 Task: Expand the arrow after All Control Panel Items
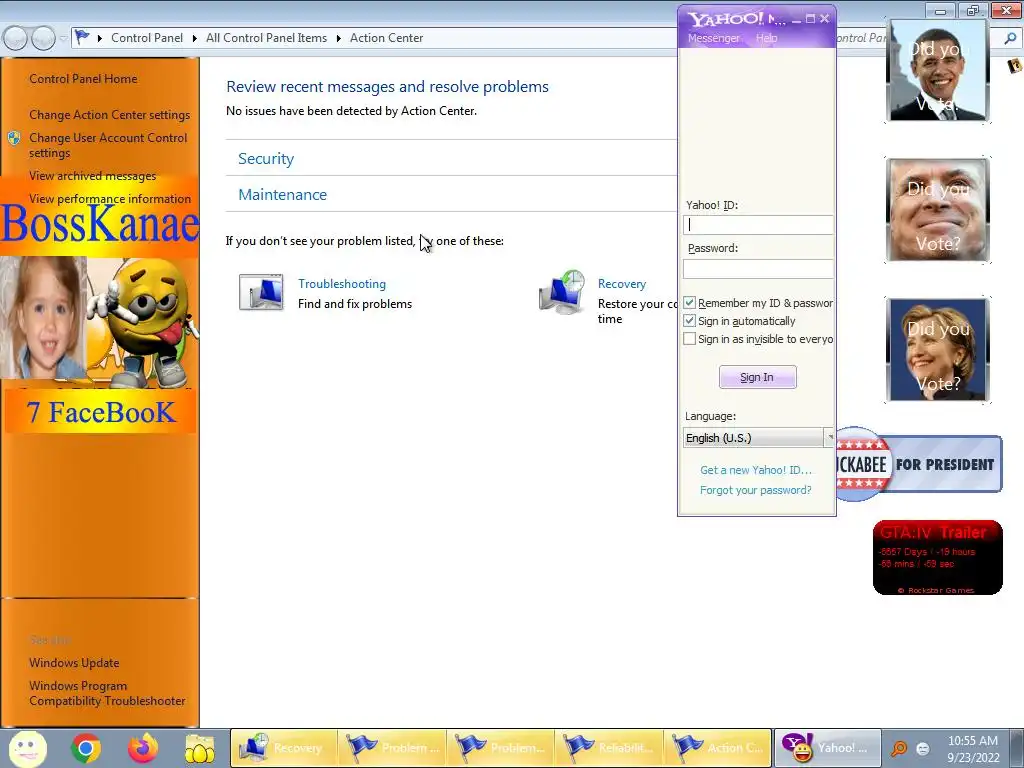(338, 38)
